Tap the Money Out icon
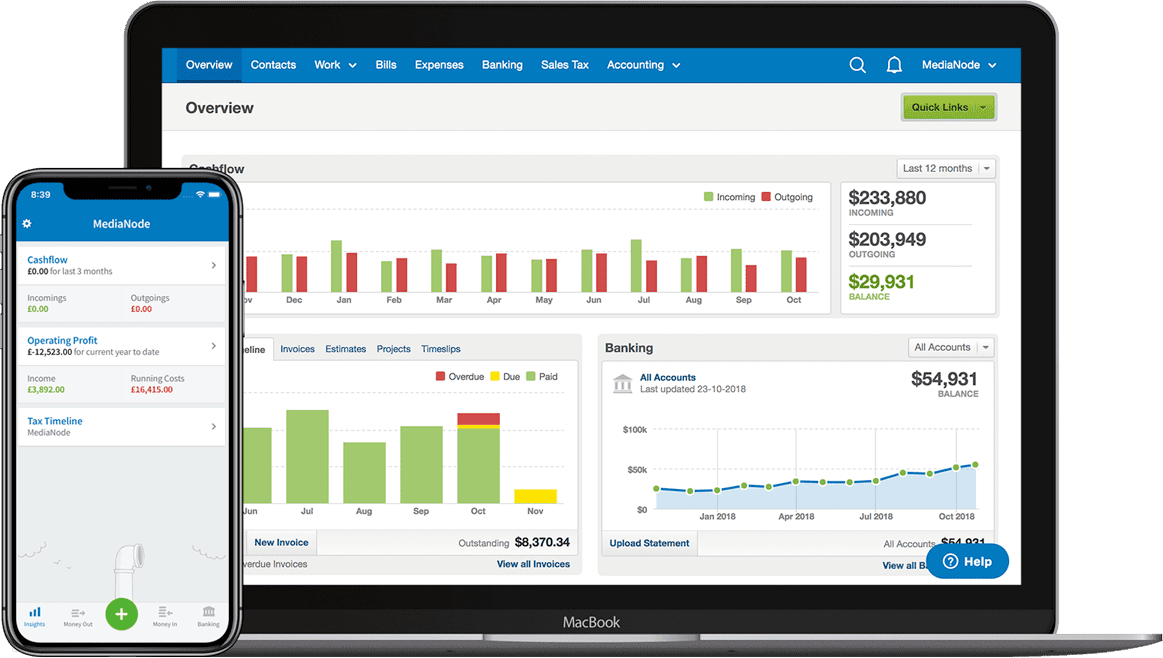 (x=79, y=614)
